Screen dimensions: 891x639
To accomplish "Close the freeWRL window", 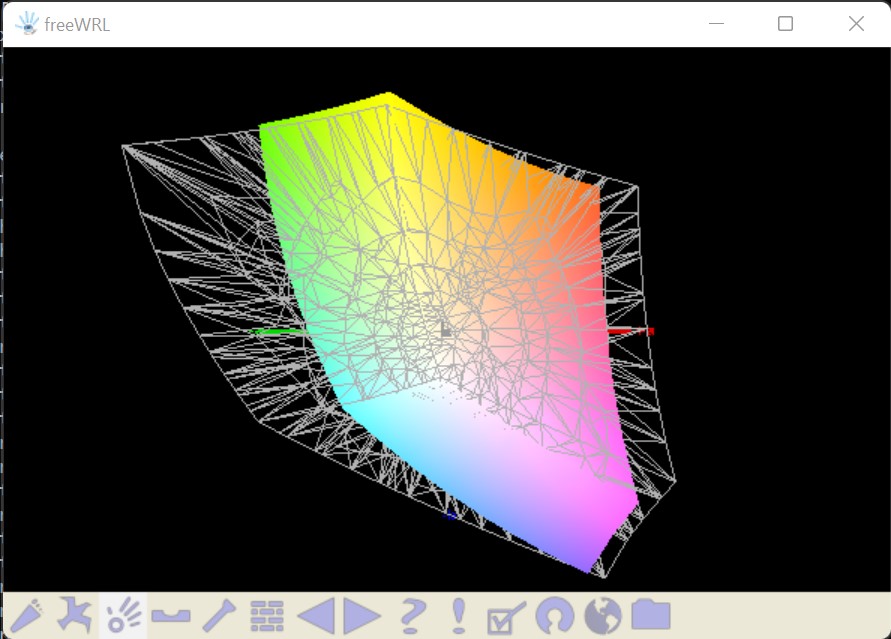I will pos(856,23).
